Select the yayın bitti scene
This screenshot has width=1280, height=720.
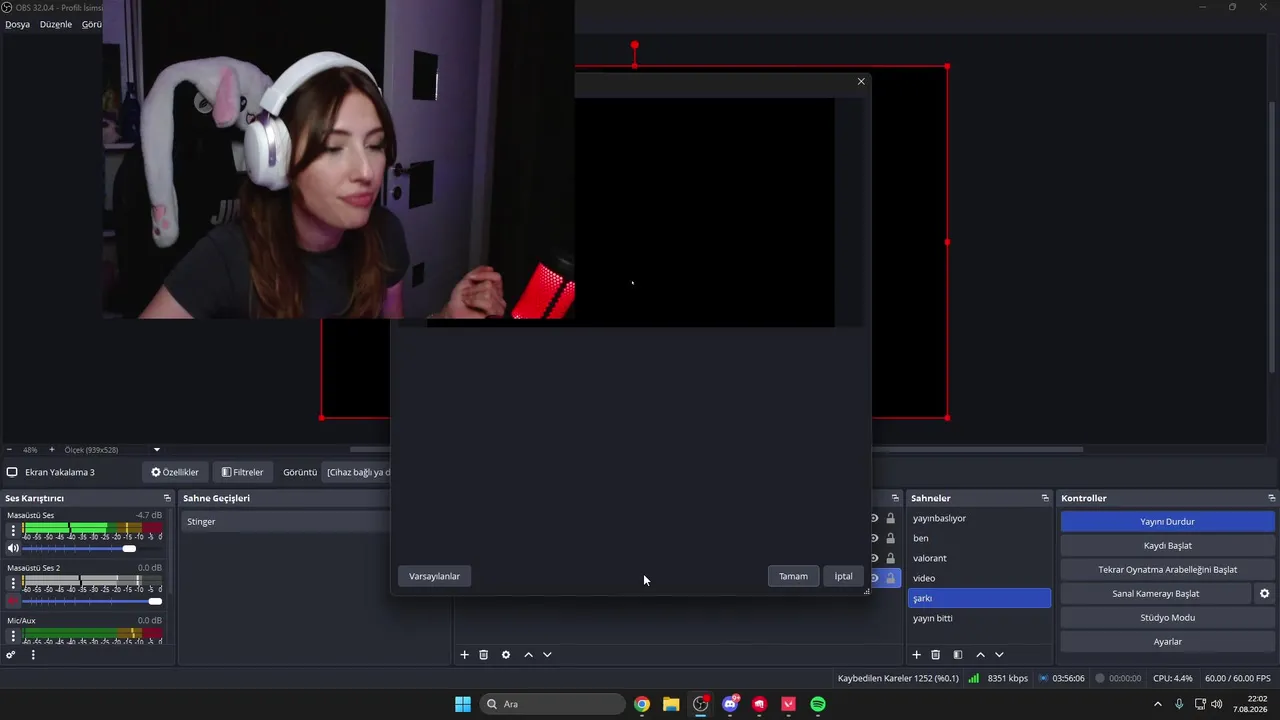(x=979, y=618)
